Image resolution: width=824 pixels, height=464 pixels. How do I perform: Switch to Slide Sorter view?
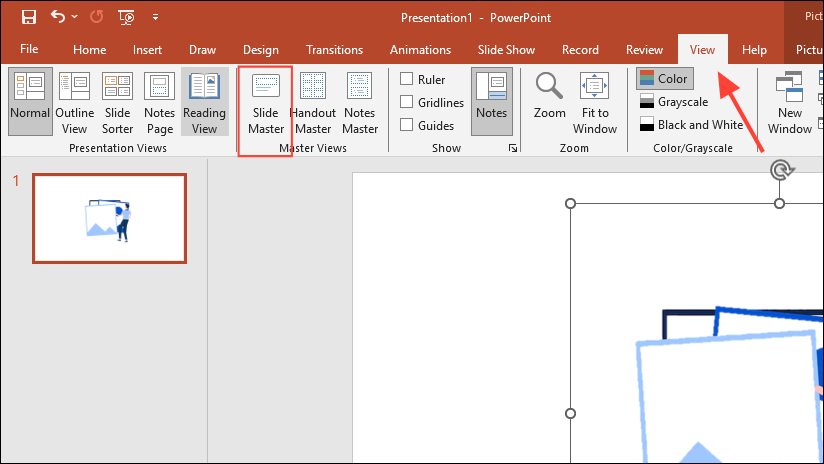[x=117, y=101]
